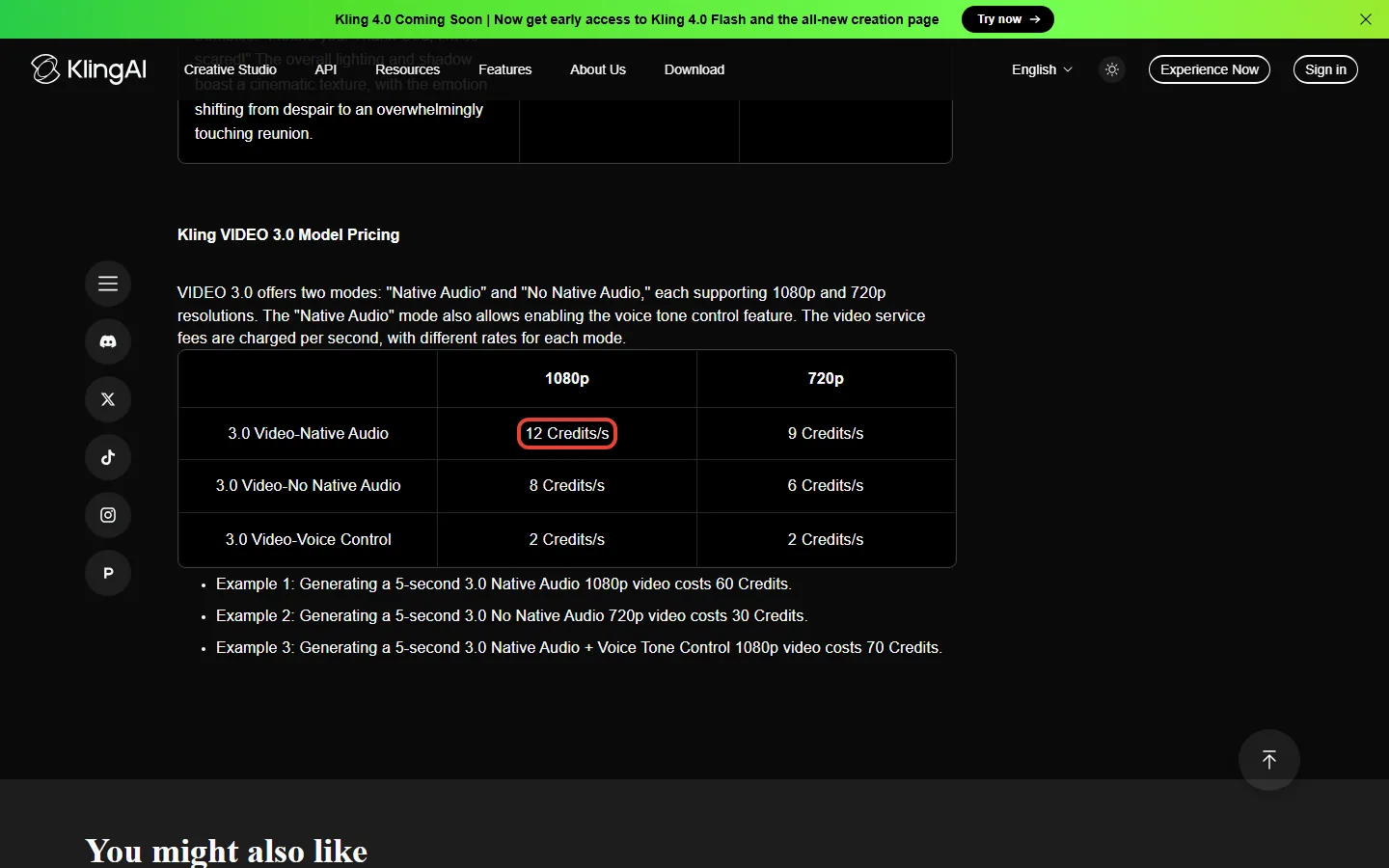The width and height of the screenshot is (1389, 868).
Task: Open the Discord community icon
Action: [x=108, y=341]
